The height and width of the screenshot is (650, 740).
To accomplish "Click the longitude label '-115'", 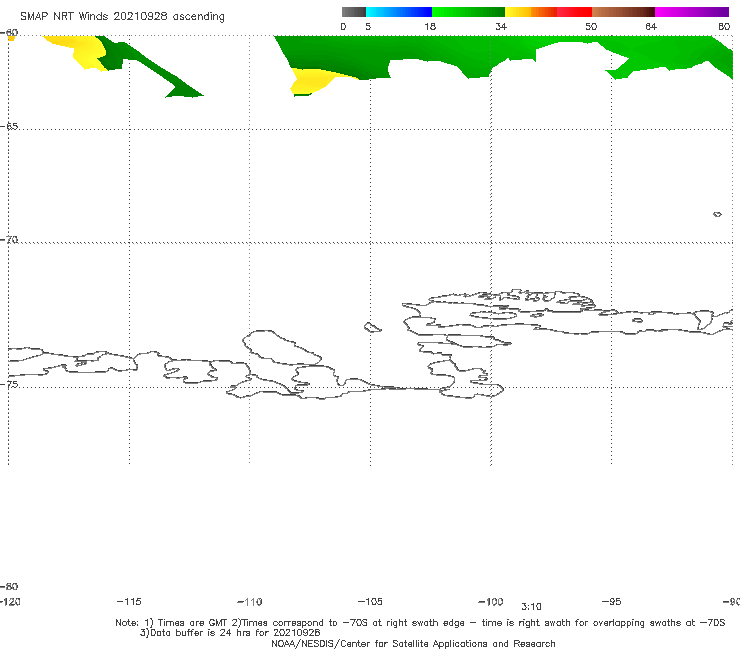I will 129,601.
